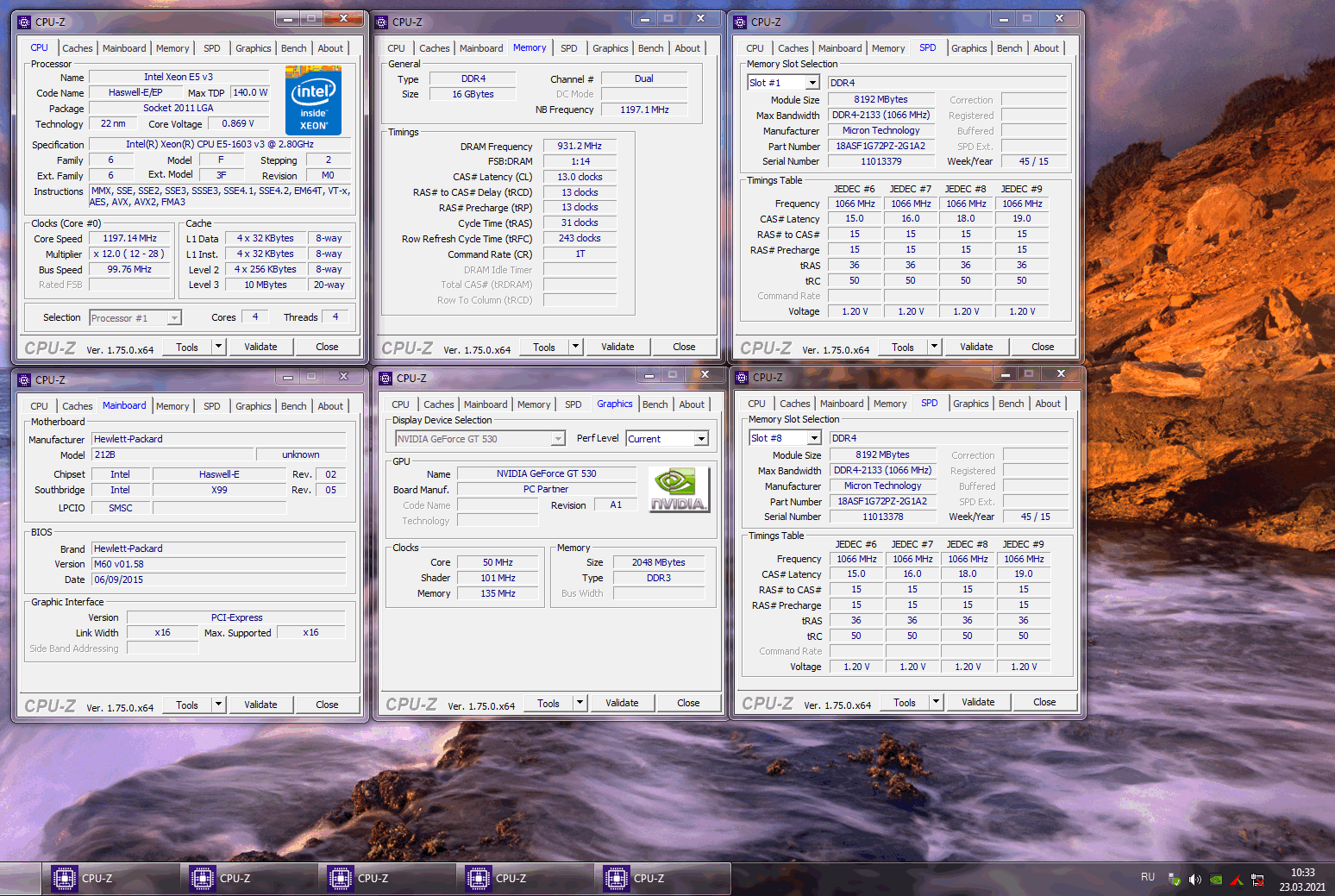Click CPU-Z title icon in the Memory-tab window
The width and height of the screenshot is (1335, 896).
381,22
